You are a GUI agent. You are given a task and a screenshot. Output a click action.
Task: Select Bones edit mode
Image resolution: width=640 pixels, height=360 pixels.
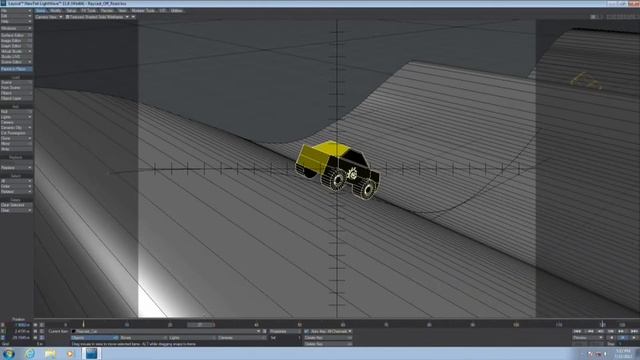click(143, 338)
